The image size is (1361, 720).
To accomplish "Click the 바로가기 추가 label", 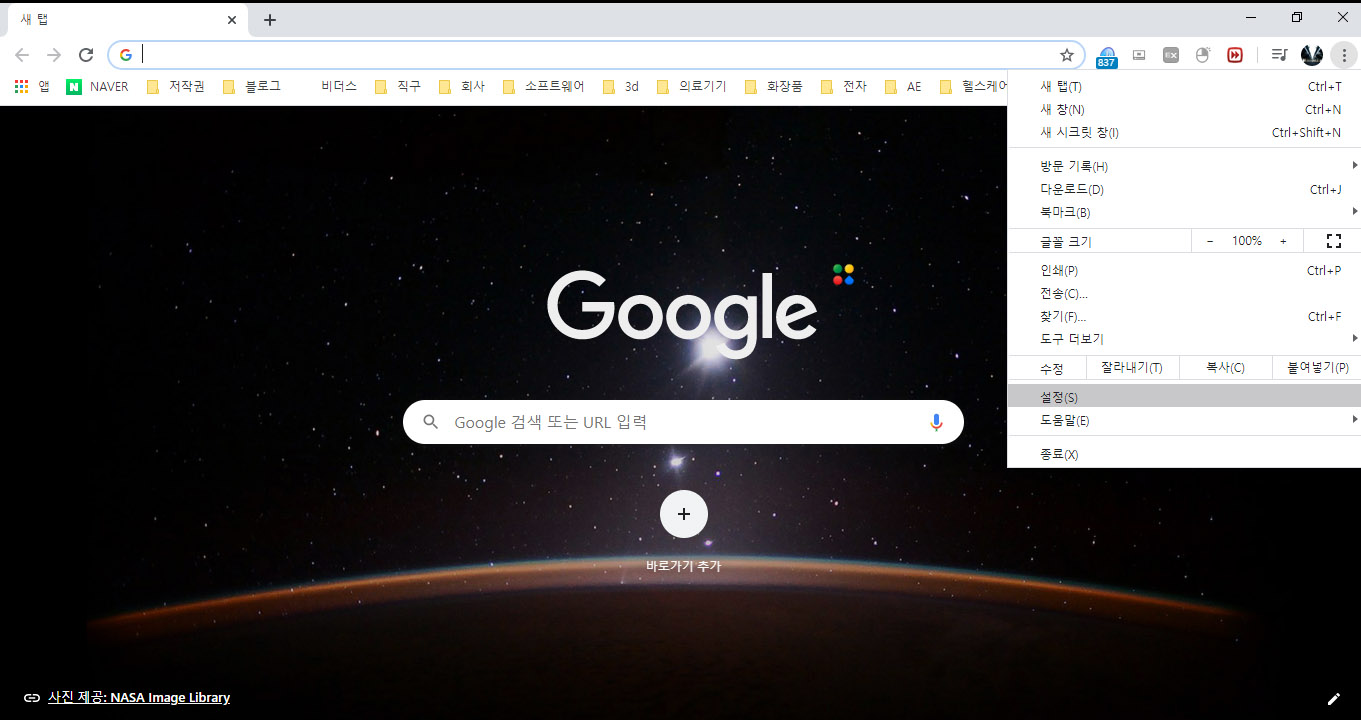I will (684, 566).
